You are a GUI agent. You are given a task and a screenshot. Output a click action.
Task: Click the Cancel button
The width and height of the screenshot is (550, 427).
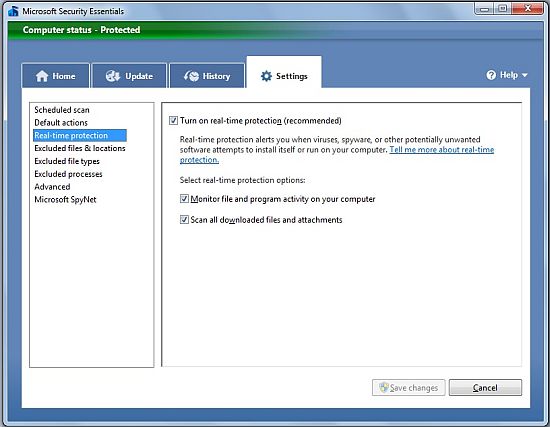pos(485,387)
